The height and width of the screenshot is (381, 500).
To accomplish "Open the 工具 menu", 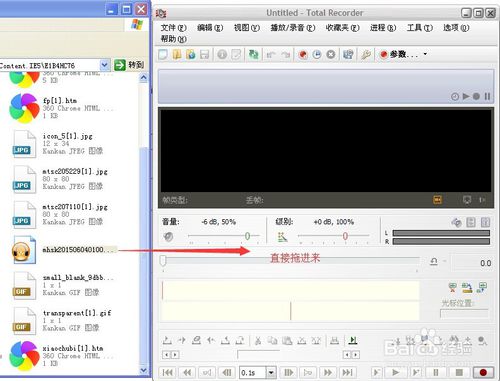I will [x=419, y=28].
